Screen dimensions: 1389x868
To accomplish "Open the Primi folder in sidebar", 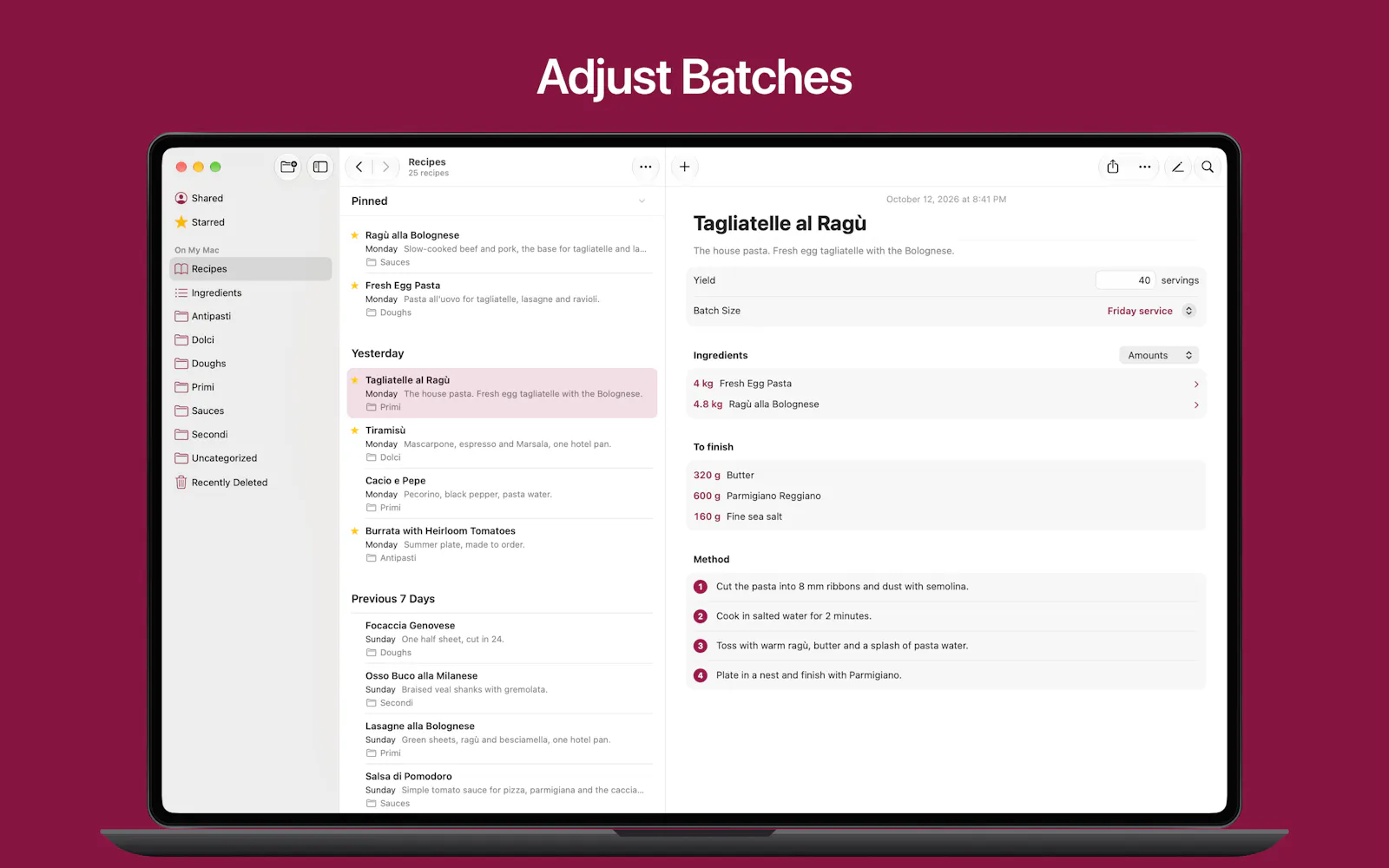I will [251, 387].
